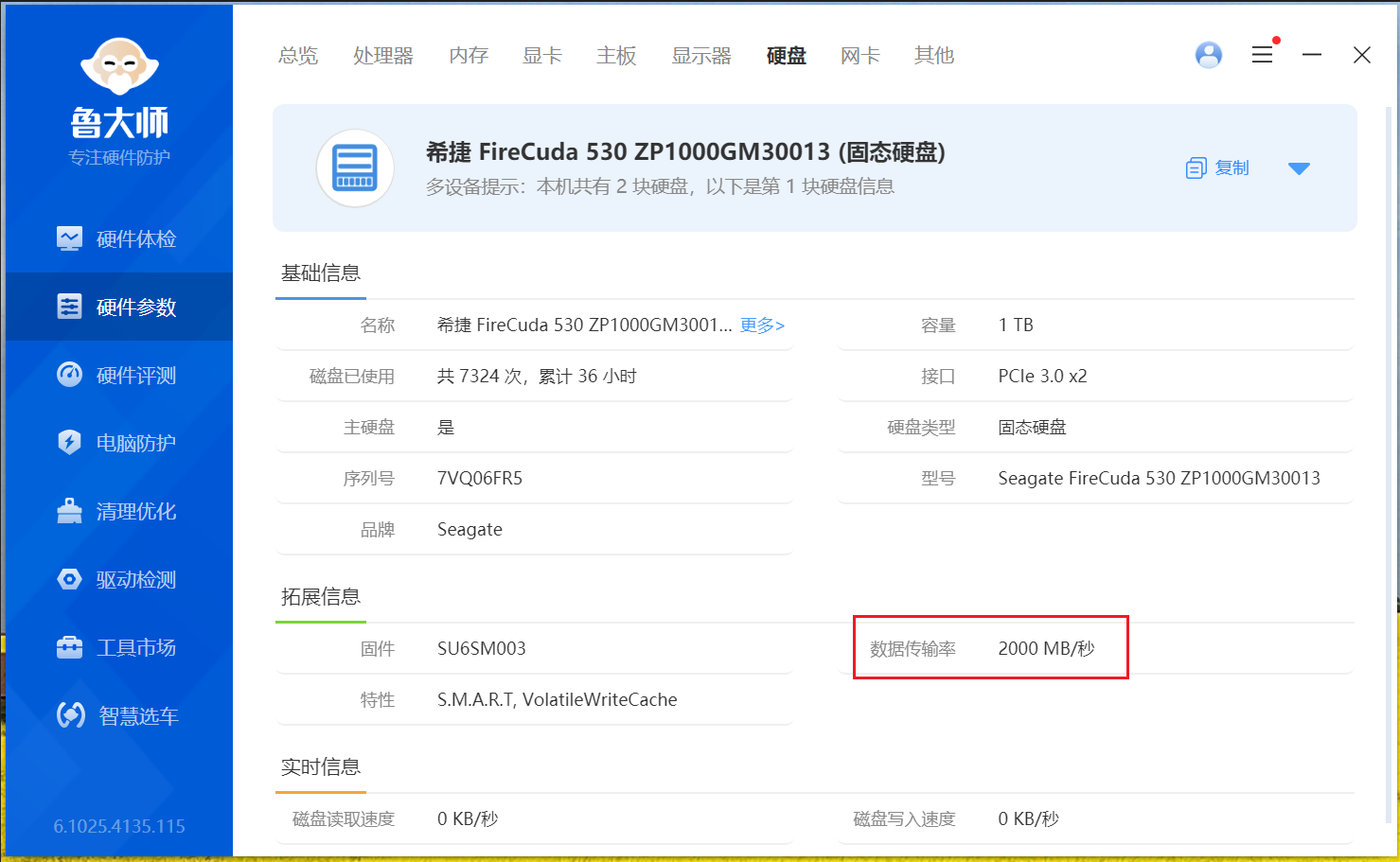The height and width of the screenshot is (862, 1400).
Task: Click the version number 6.1025.4135.115
Action: coord(119,826)
